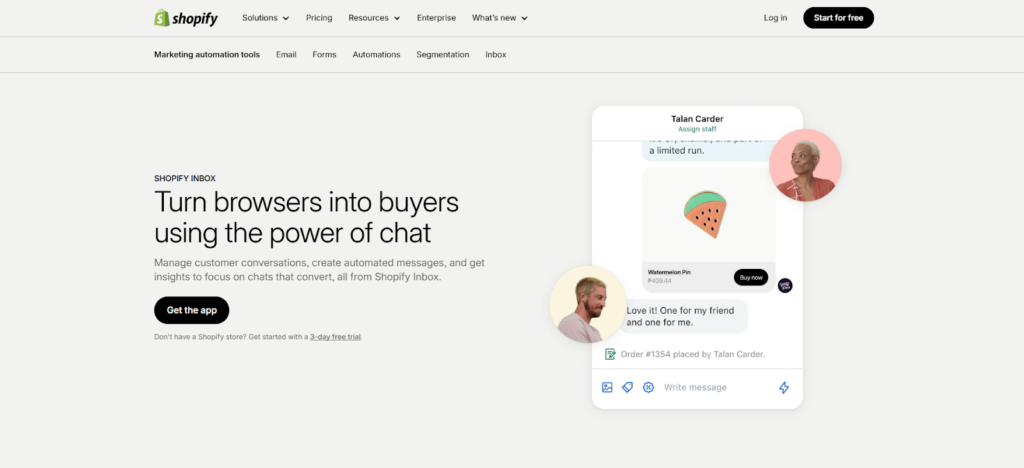The width and height of the screenshot is (1024, 468).
Task: Click the price tag icon in chat
Action: point(627,387)
